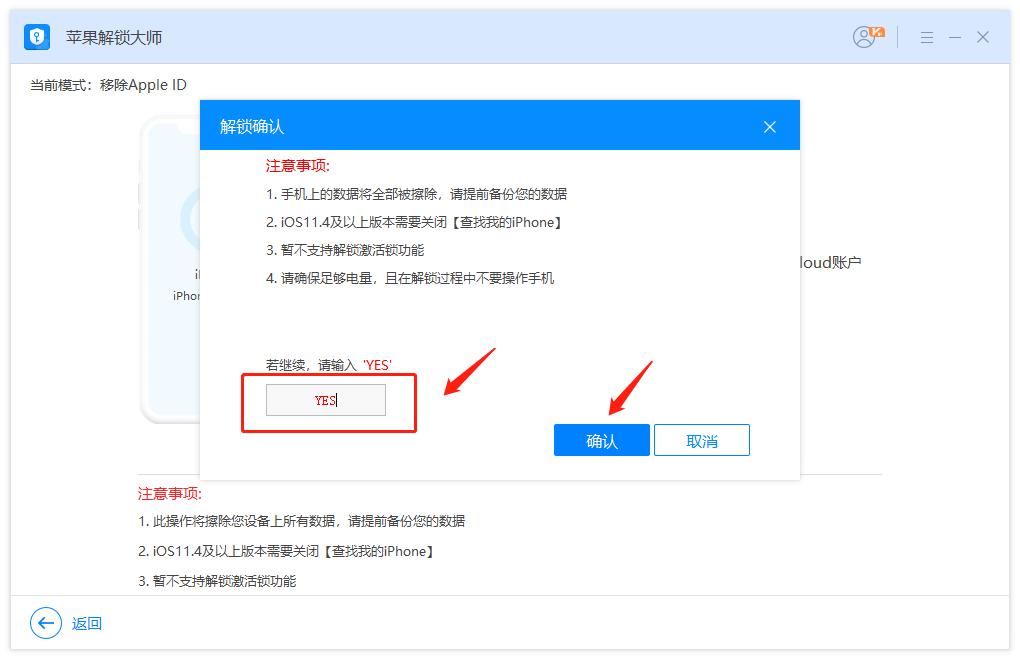Open the hamburger menu in the title bar
The height and width of the screenshot is (660, 1020).
click(927, 37)
